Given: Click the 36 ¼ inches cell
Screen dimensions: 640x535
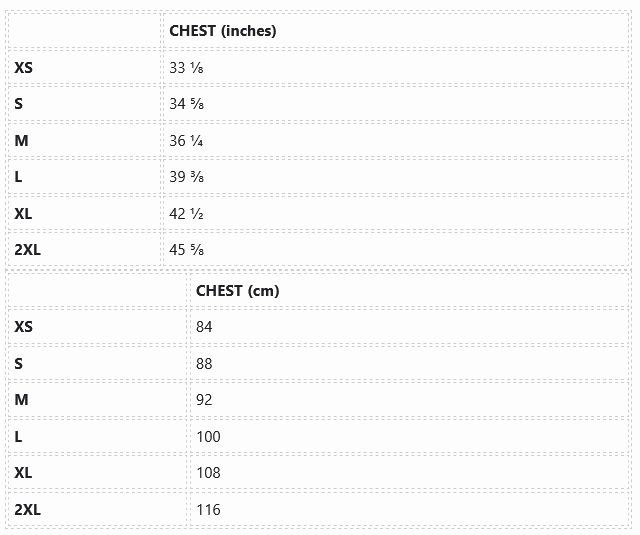Looking at the screenshot, I should pos(187,141).
